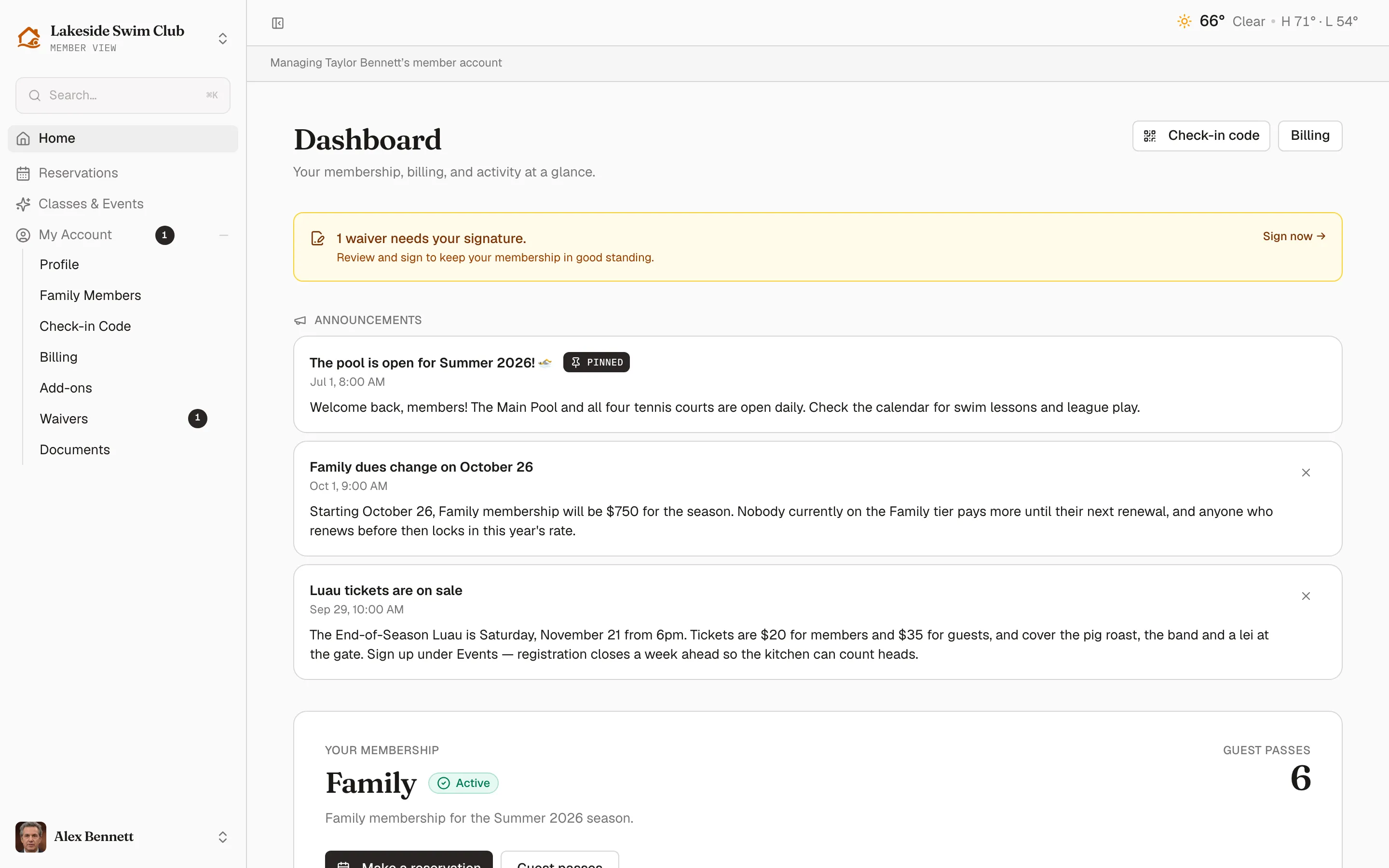Select My Account section
Viewport: 1389px width, 868px height.
coord(75,235)
